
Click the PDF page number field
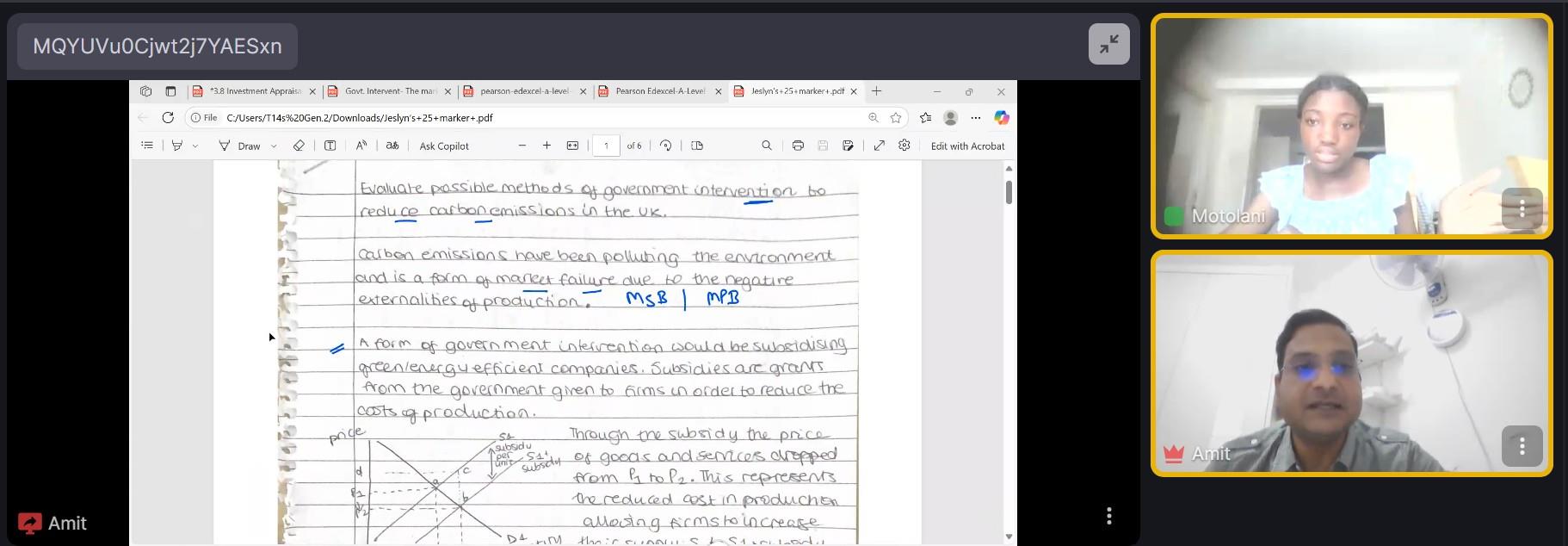[x=606, y=146]
